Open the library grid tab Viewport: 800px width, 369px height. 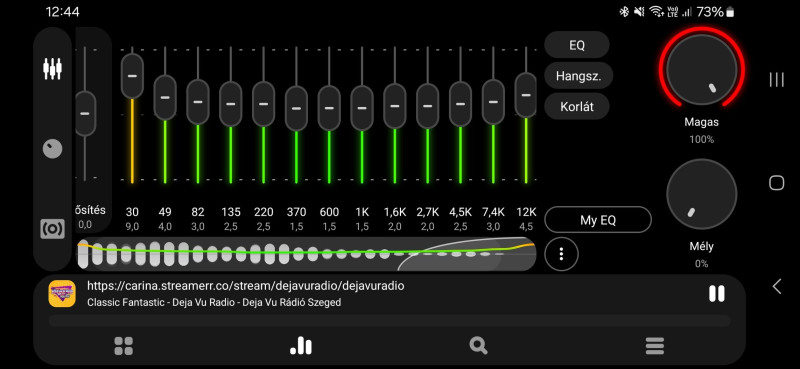[x=123, y=346]
